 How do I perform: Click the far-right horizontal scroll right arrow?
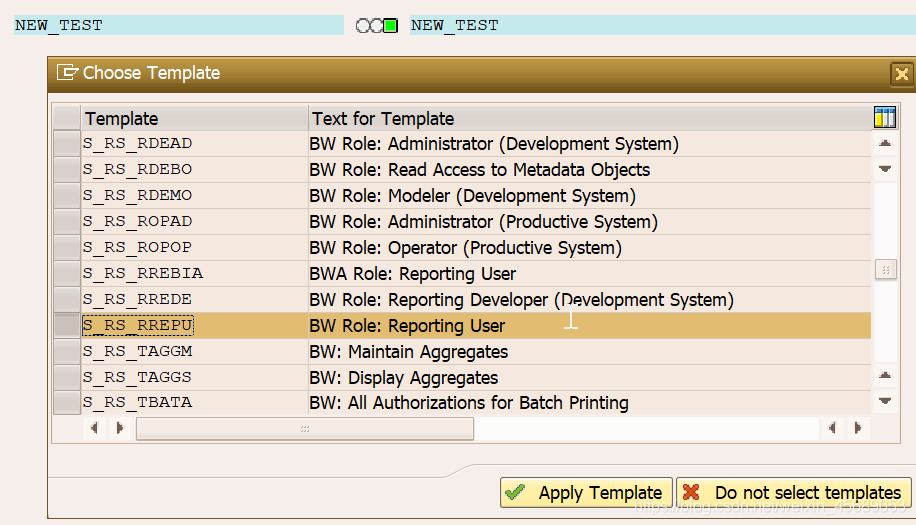[858, 428]
